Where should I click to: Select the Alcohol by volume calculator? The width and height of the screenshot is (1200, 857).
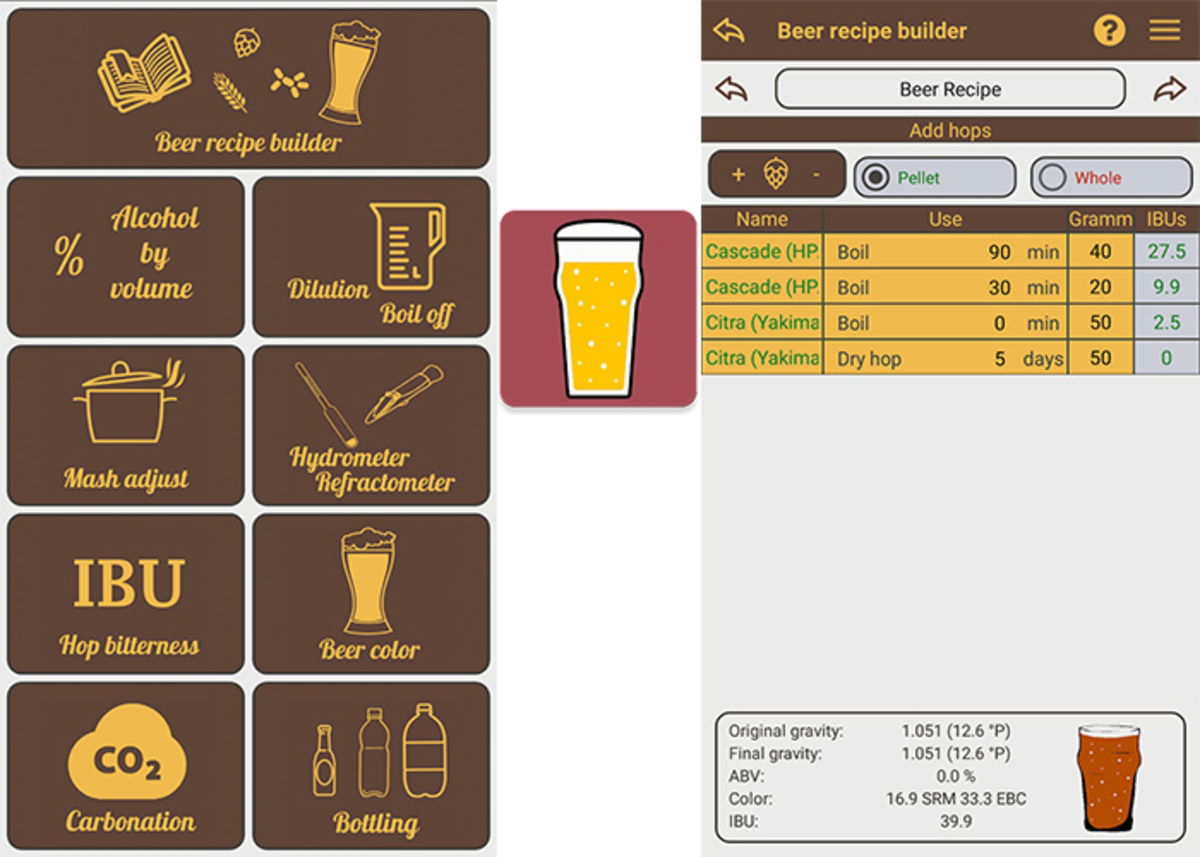click(124, 255)
